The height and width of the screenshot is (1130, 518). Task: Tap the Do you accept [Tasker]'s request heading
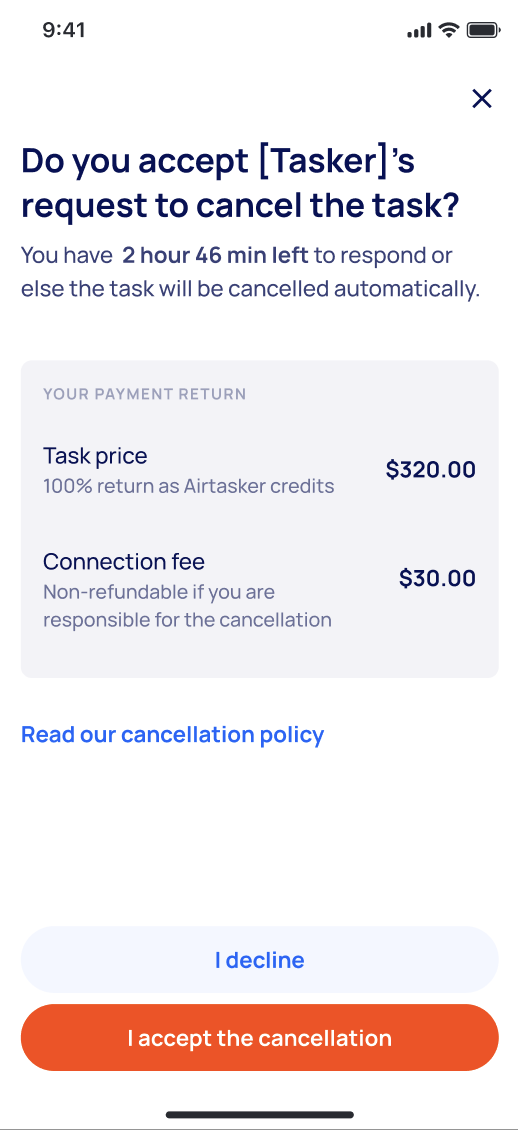click(x=240, y=183)
